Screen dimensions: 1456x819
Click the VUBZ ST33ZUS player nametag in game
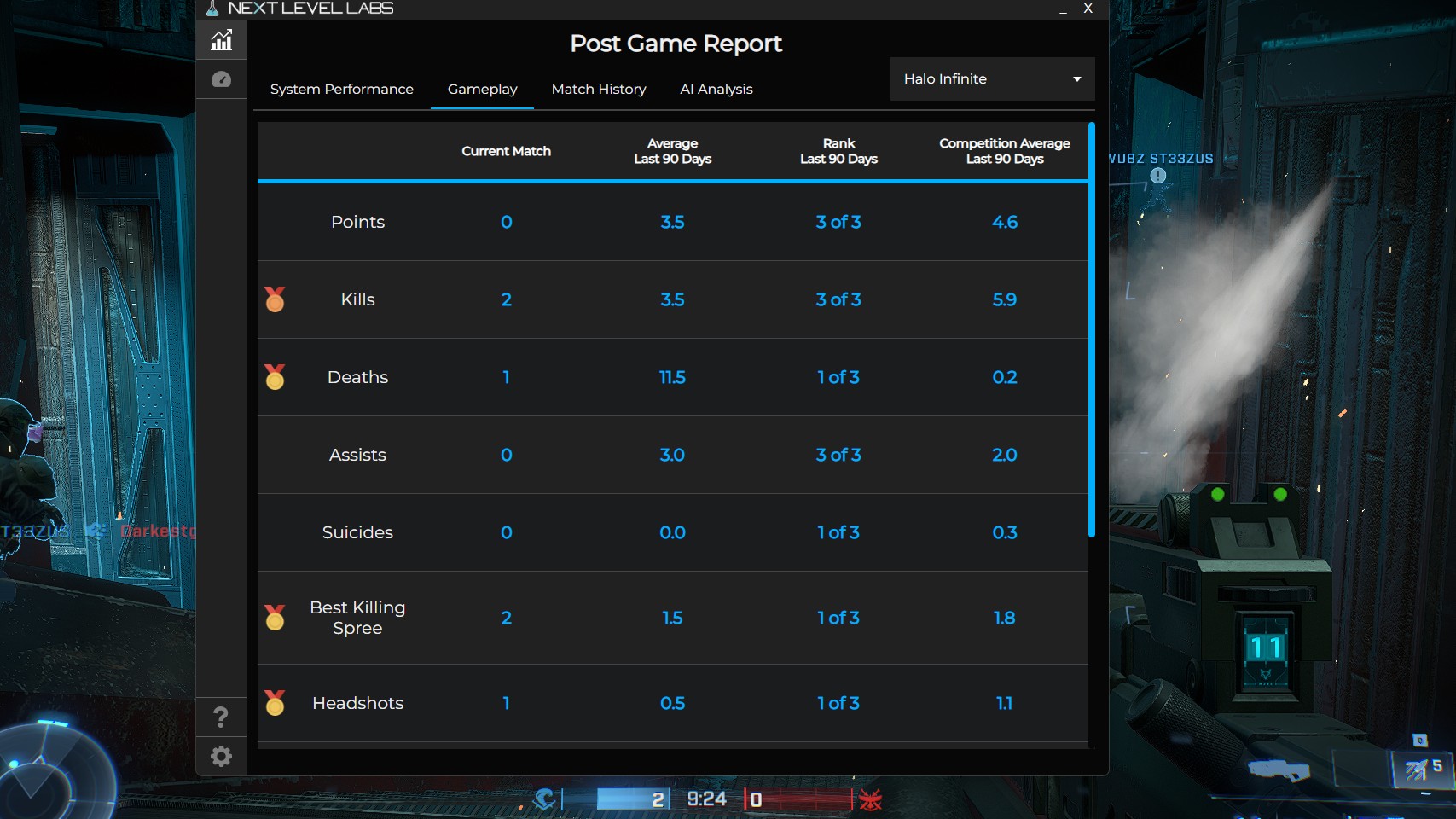(1161, 159)
